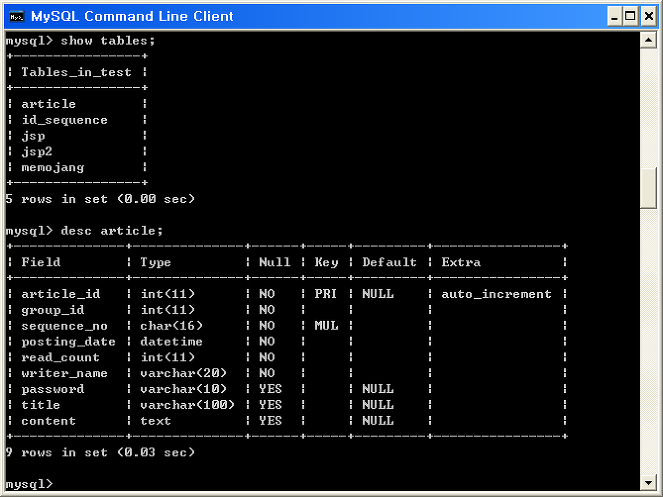The height and width of the screenshot is (497, 663).
Task: Click the 'password' field name
Action: [53, 389]
